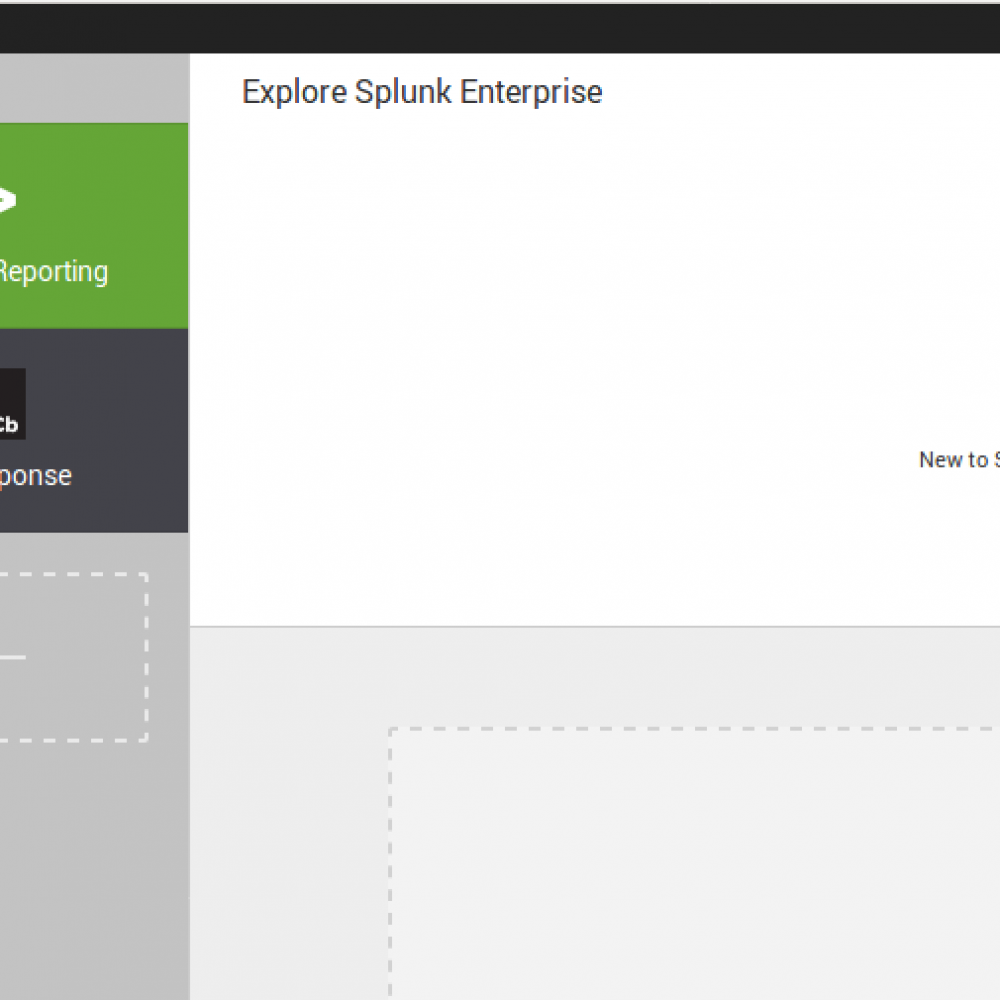
Task: Open the app via its black Cb logo
Action: [10, 404]
